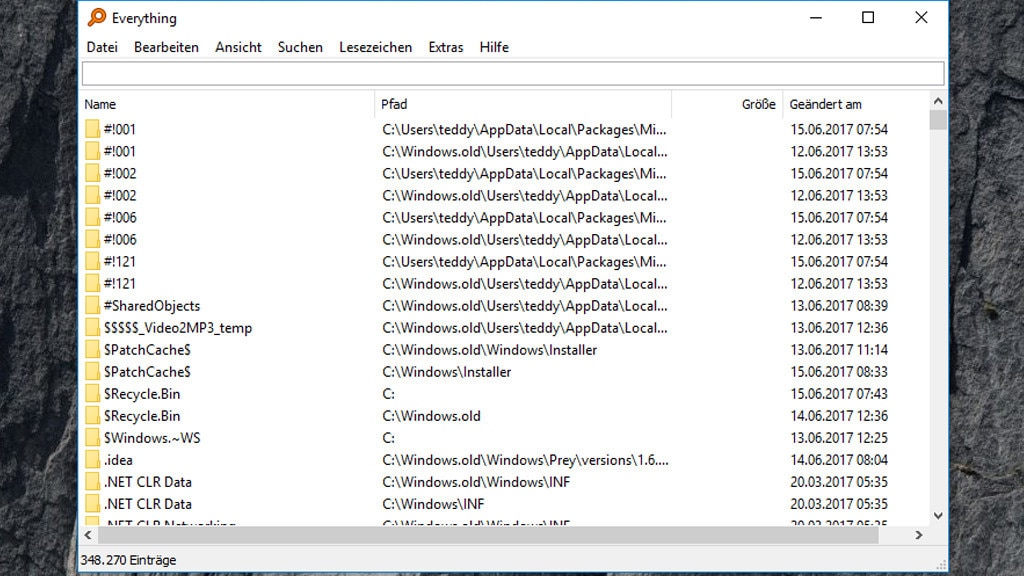The width and height of the screenshot is (1024, 576).
Task: Select the $Recycle.Bin folder icon in C:
Action: [x=93, y=394]
